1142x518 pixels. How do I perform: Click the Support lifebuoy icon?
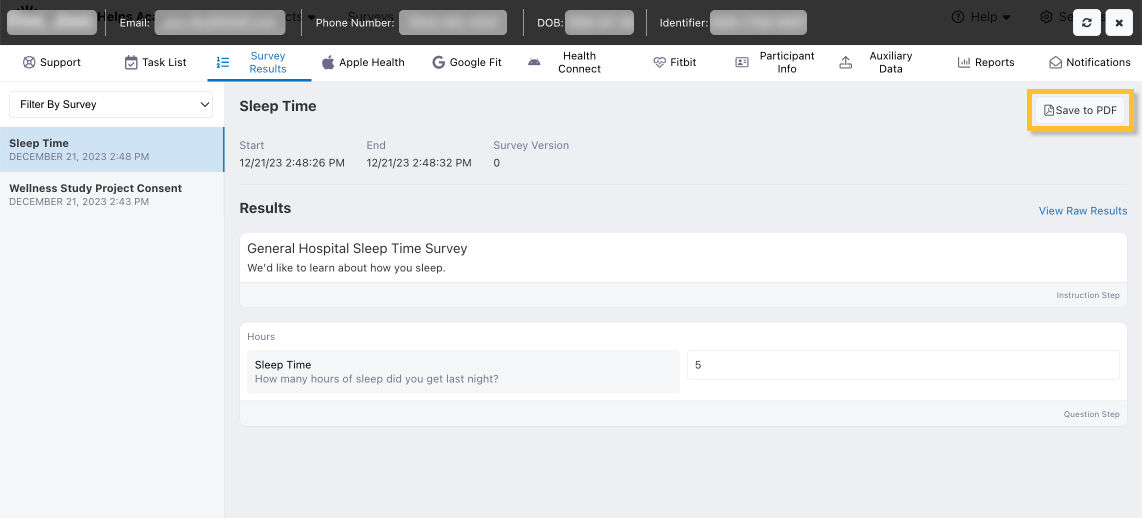point(29,62)
